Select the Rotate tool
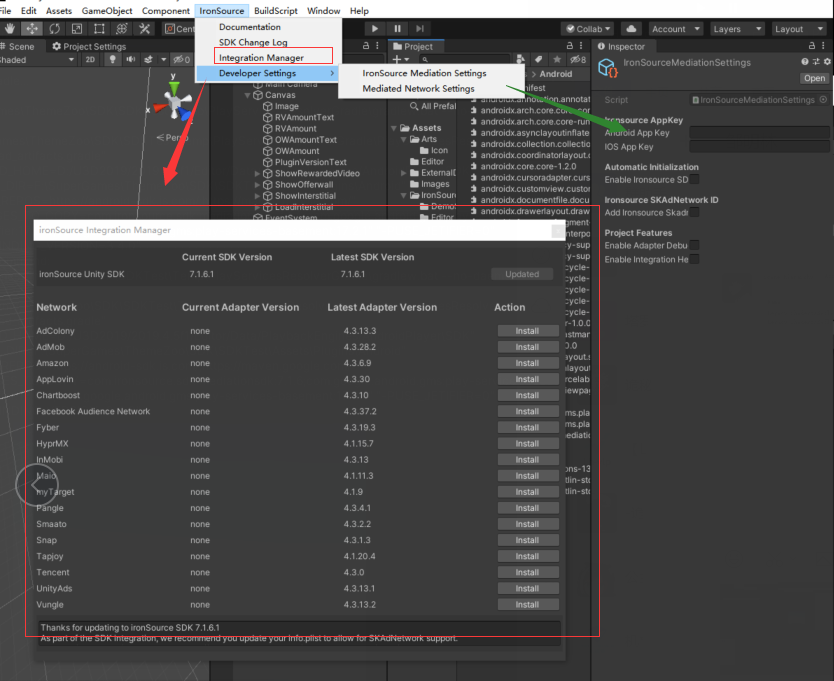Screen dimensions: 834x681 pyautogui.click(x=54, y=29)
